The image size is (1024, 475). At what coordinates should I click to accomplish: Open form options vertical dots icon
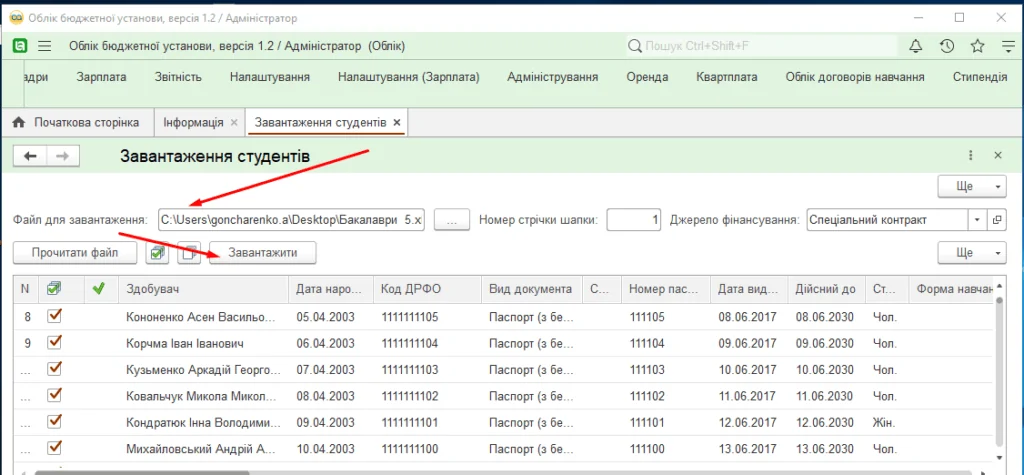(x=970, y=156)
